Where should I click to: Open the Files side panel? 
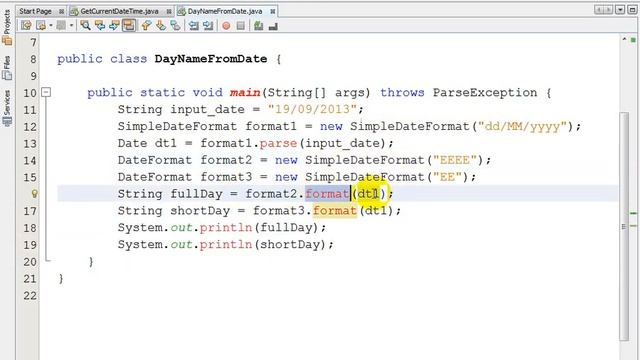(7, 68)
